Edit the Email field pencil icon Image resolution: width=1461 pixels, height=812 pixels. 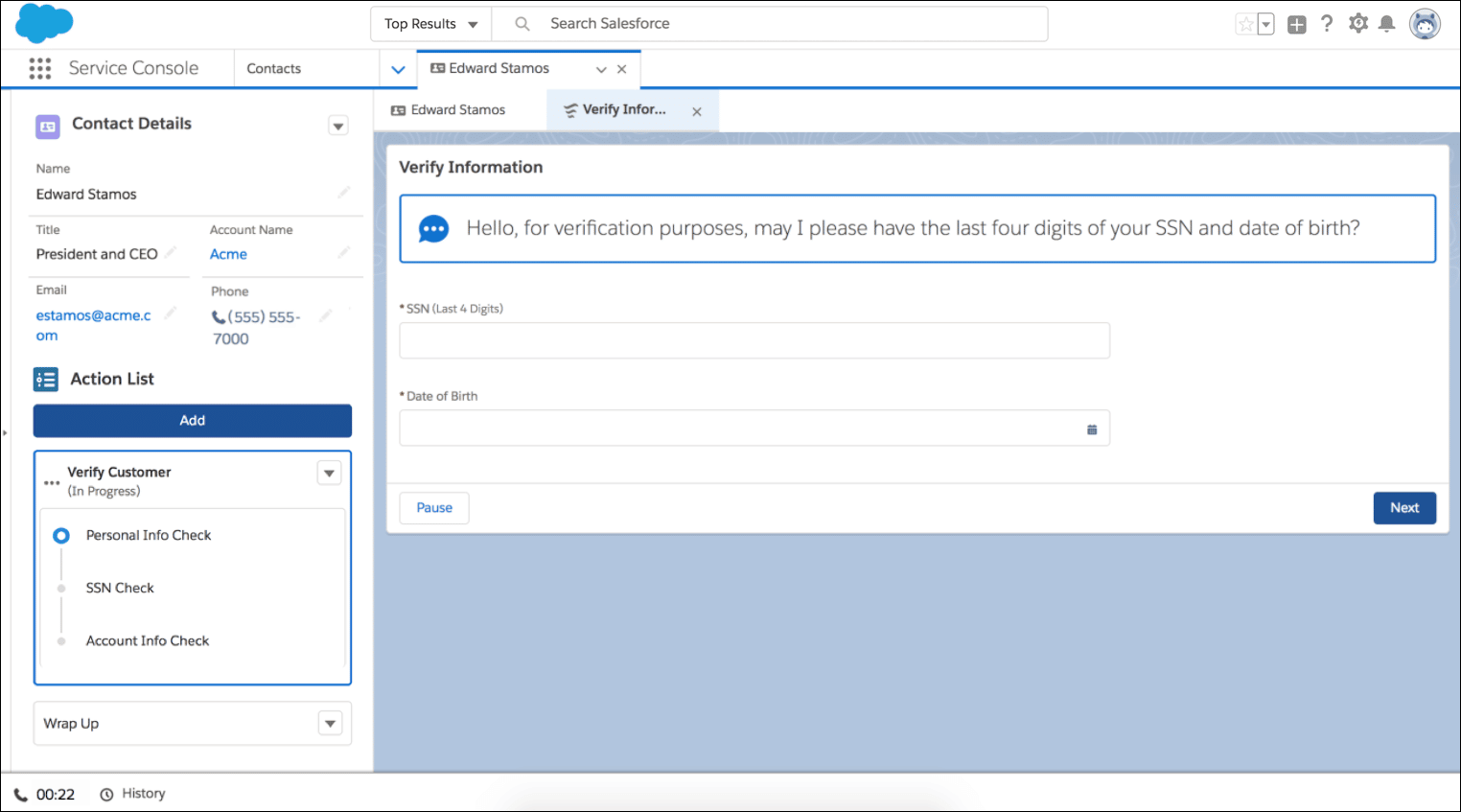(170, 313)
